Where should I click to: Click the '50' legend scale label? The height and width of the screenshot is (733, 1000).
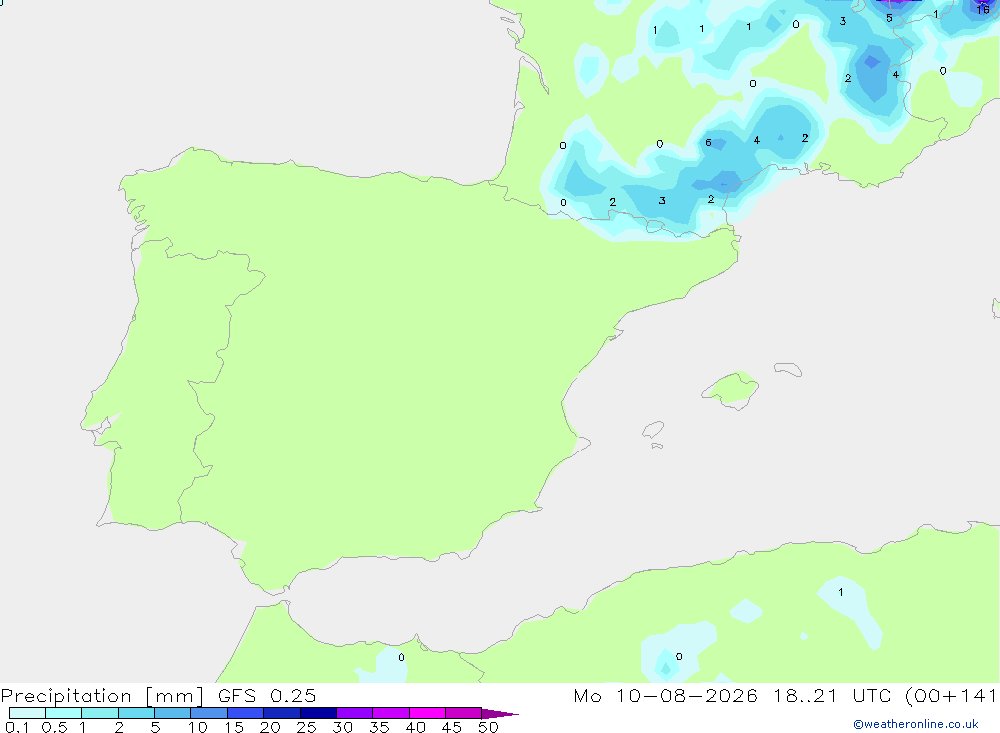coord(488,727)
